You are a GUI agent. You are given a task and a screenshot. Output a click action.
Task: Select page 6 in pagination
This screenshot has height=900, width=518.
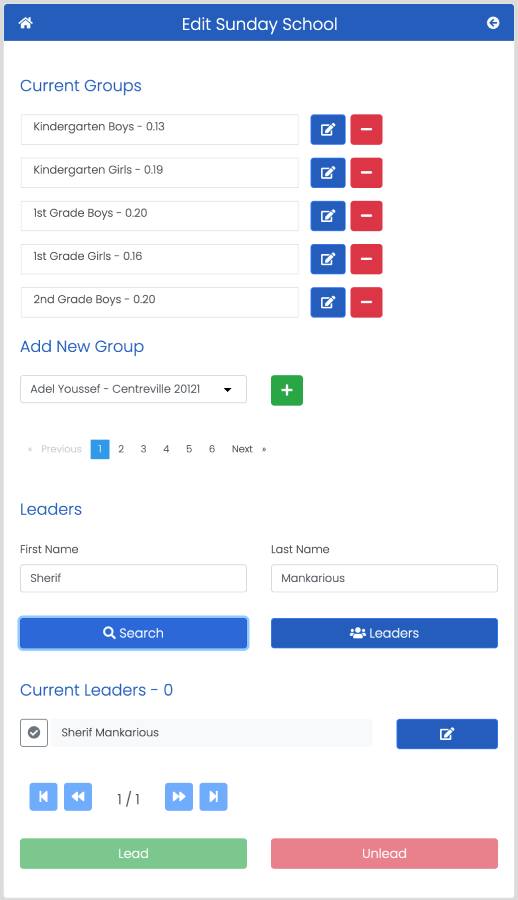tap(212, 449)
